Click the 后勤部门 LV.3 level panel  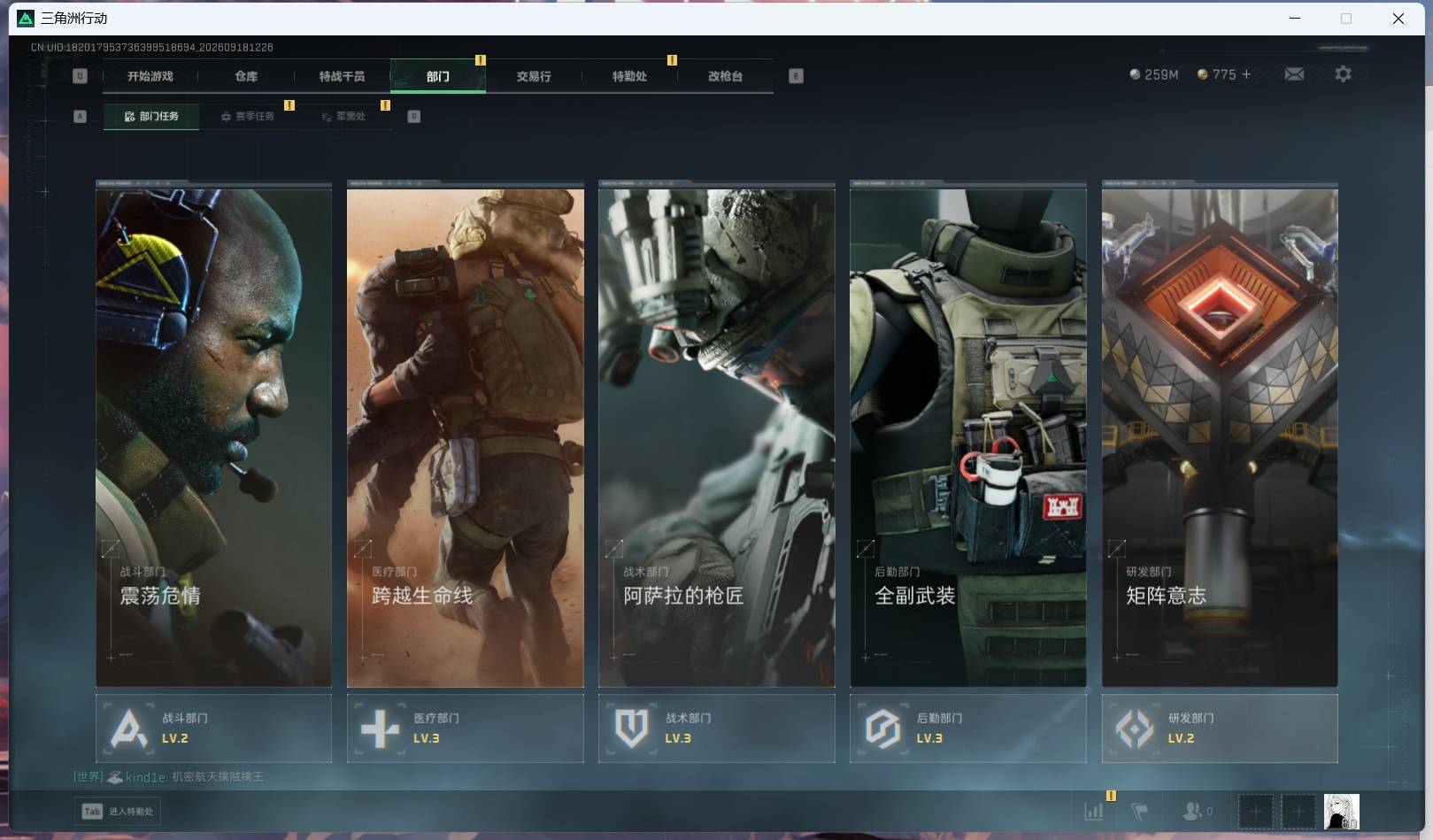point(968,728)
